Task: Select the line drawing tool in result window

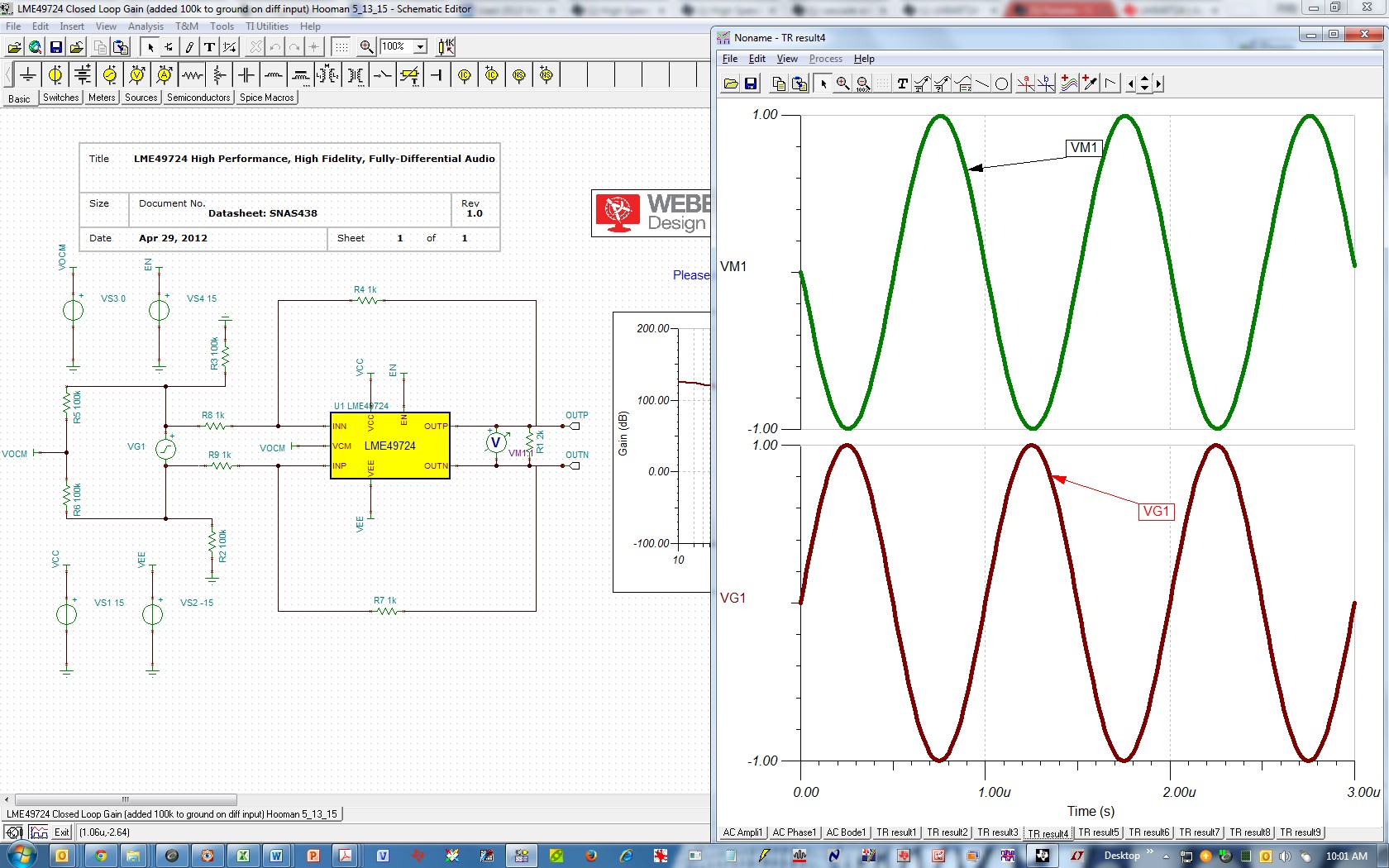Action: (x=981, y=83)
